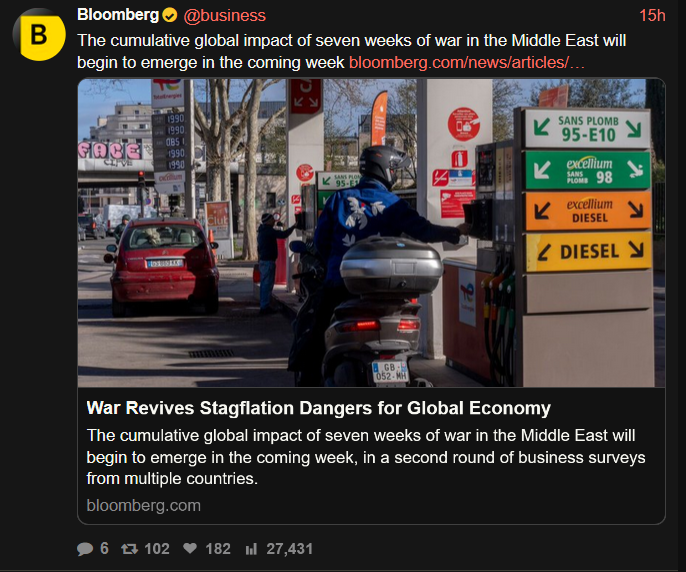The width and height of the screenshot is (686, 572).
Task: Click the retweet count of 102
Action: pos(157,549)
